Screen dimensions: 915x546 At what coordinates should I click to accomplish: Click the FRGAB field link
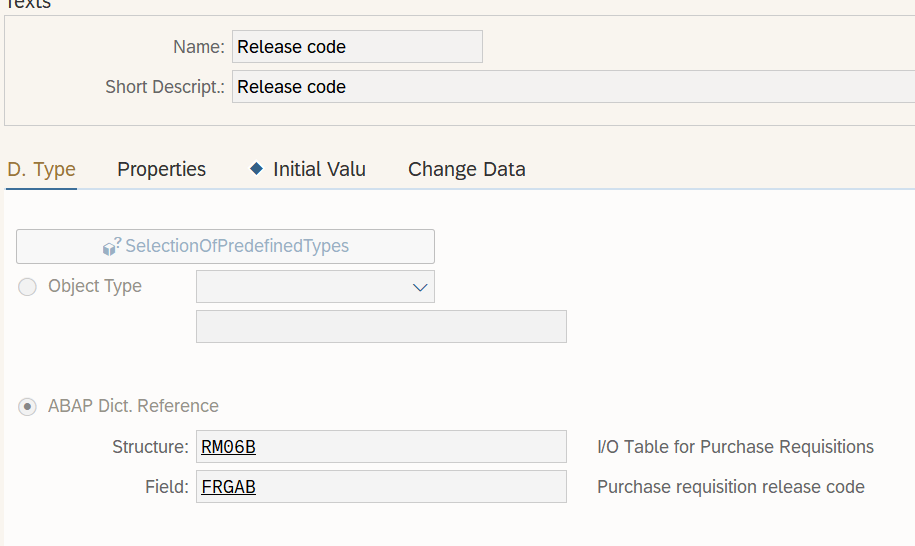coord(228,487)
